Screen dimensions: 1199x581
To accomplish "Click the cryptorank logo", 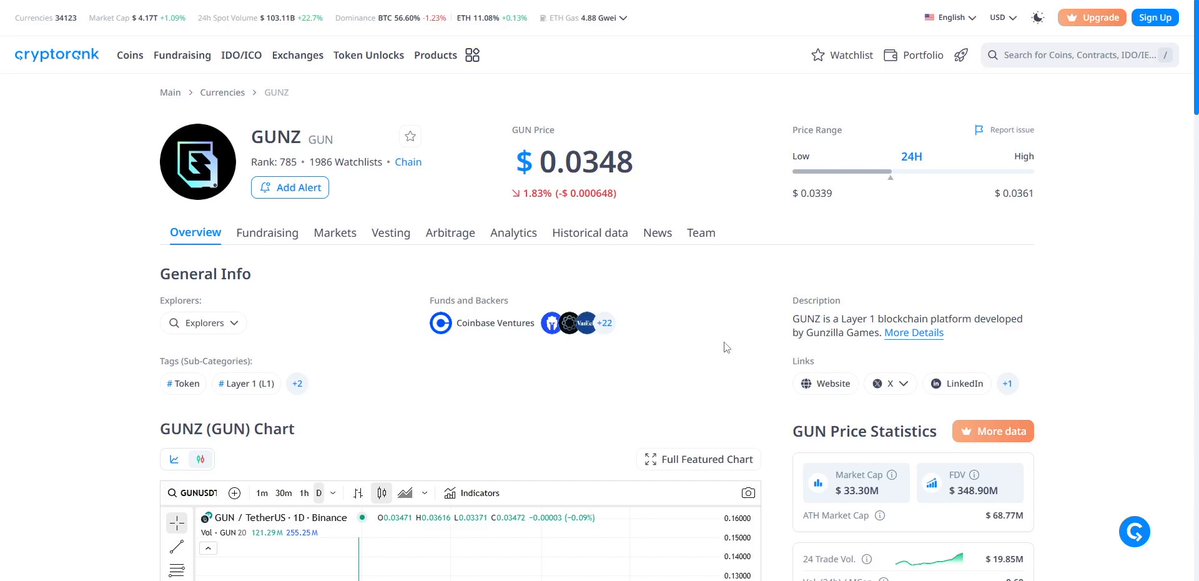I will point(57,55).
